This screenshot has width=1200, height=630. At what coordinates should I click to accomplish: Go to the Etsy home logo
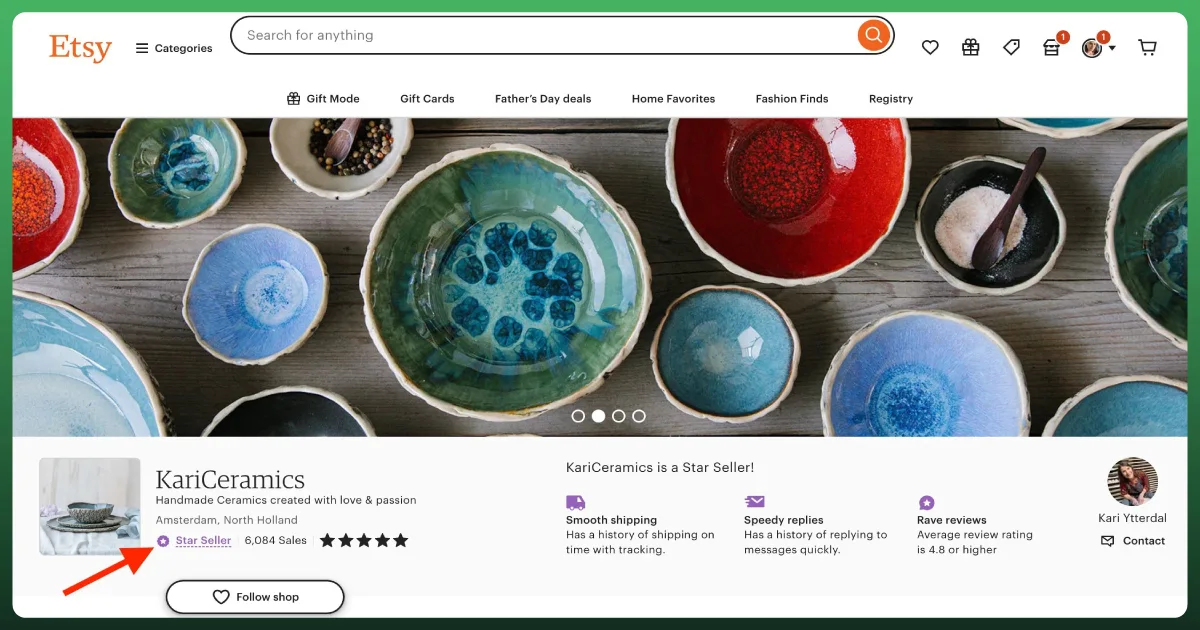80,47
